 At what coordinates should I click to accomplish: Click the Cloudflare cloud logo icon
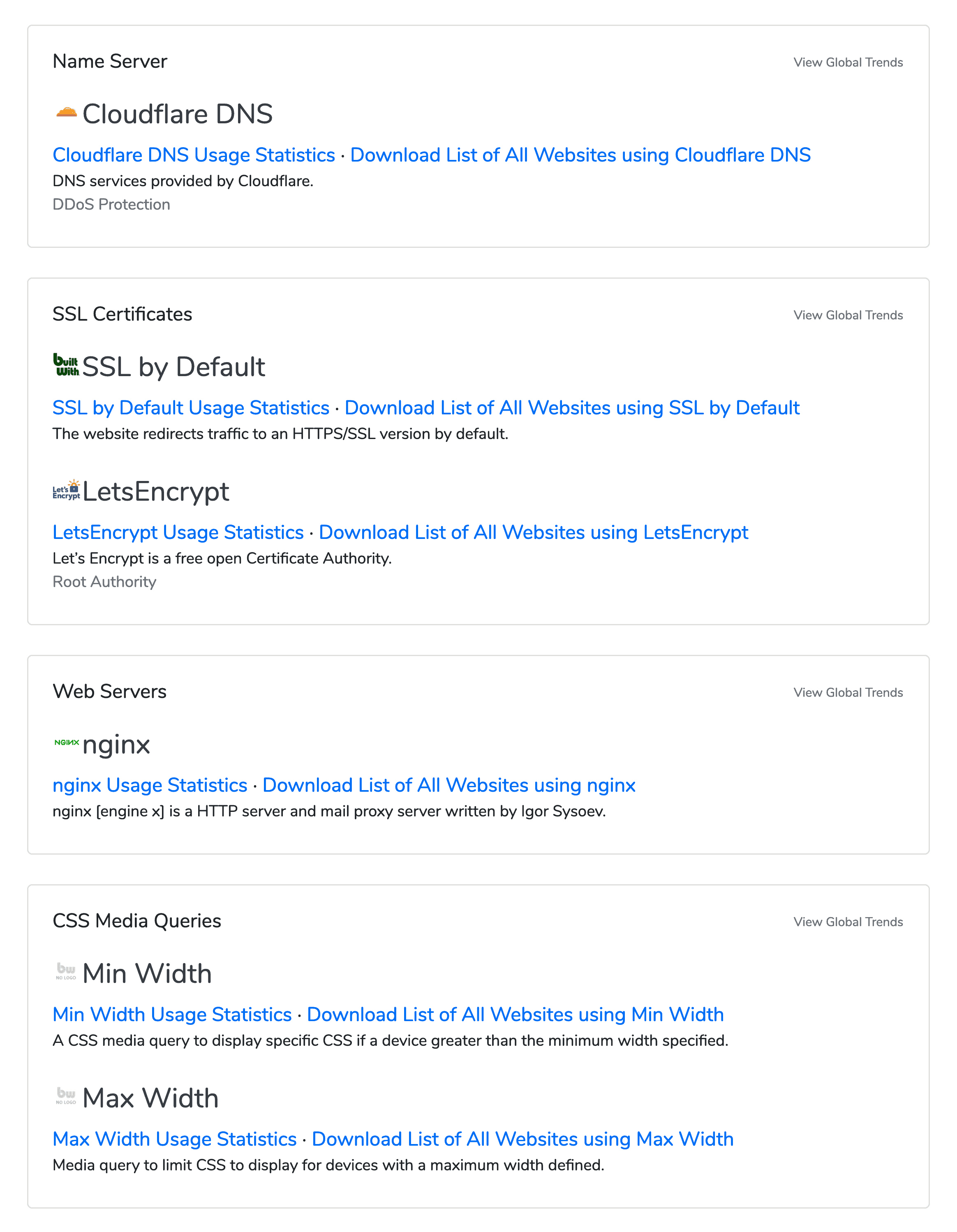point(67,113)
